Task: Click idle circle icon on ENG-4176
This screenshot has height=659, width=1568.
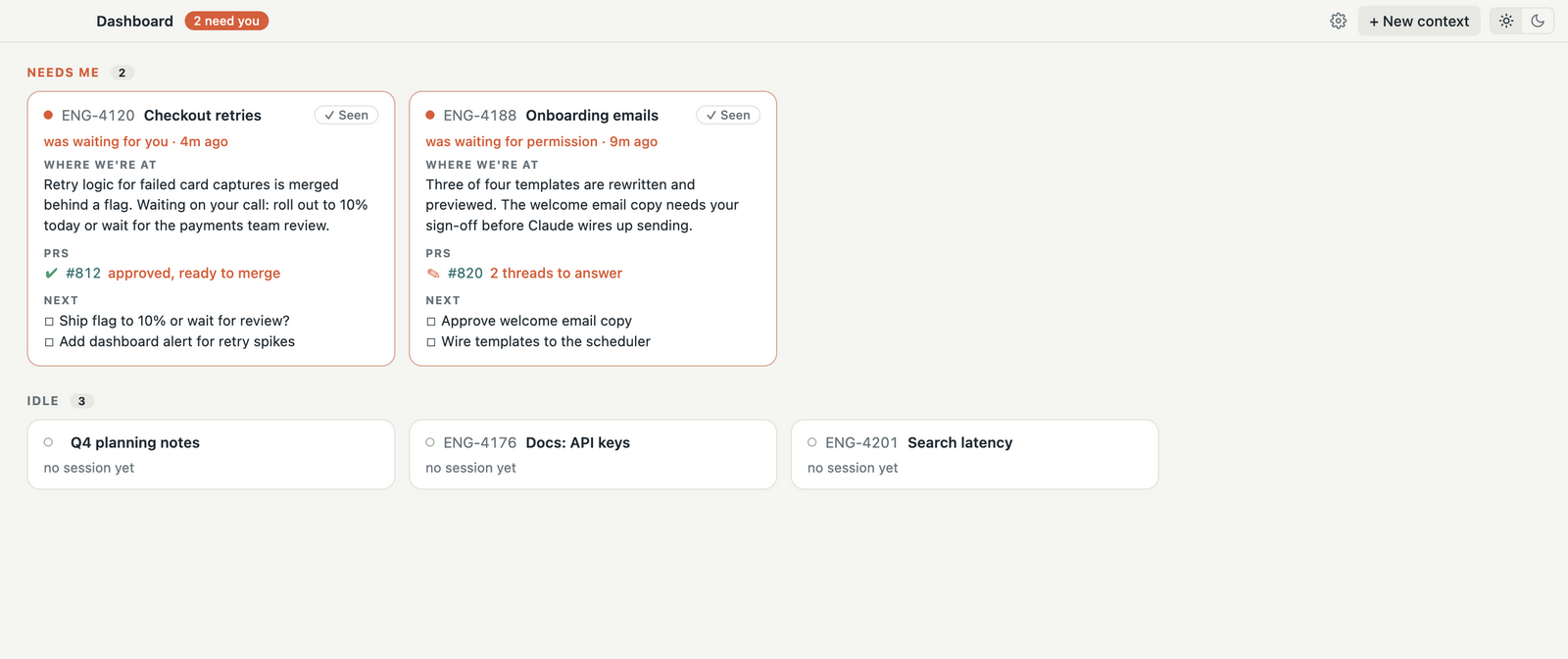Action: coord(430,442)
